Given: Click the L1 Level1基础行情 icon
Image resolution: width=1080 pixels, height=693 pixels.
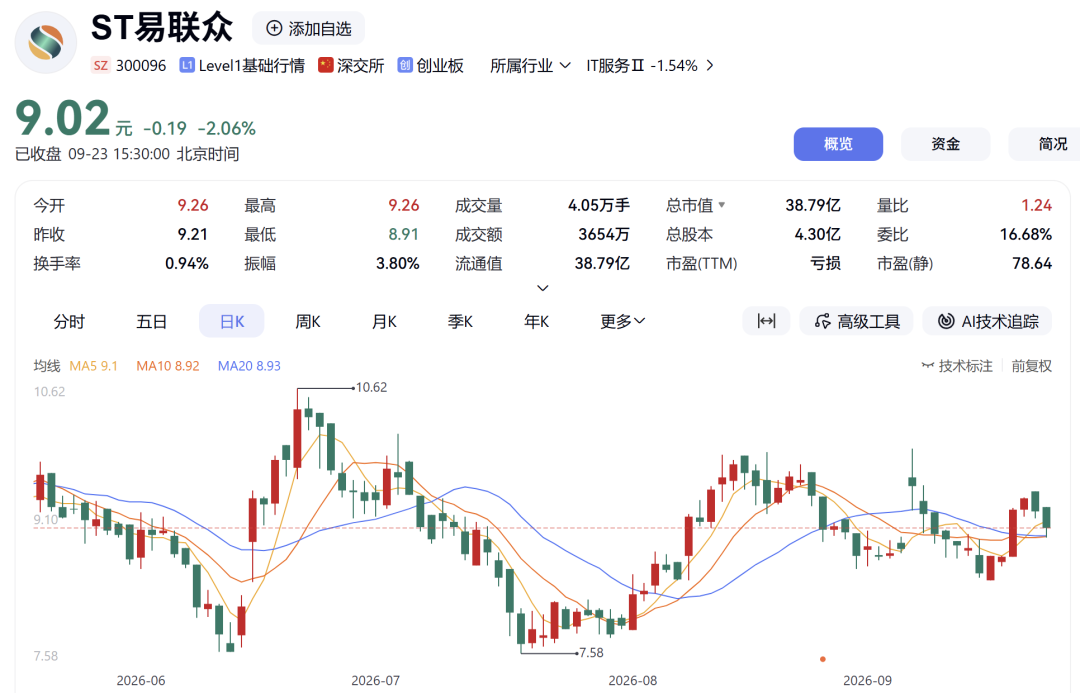Looking at the screenshot, I should pos(187,65).
